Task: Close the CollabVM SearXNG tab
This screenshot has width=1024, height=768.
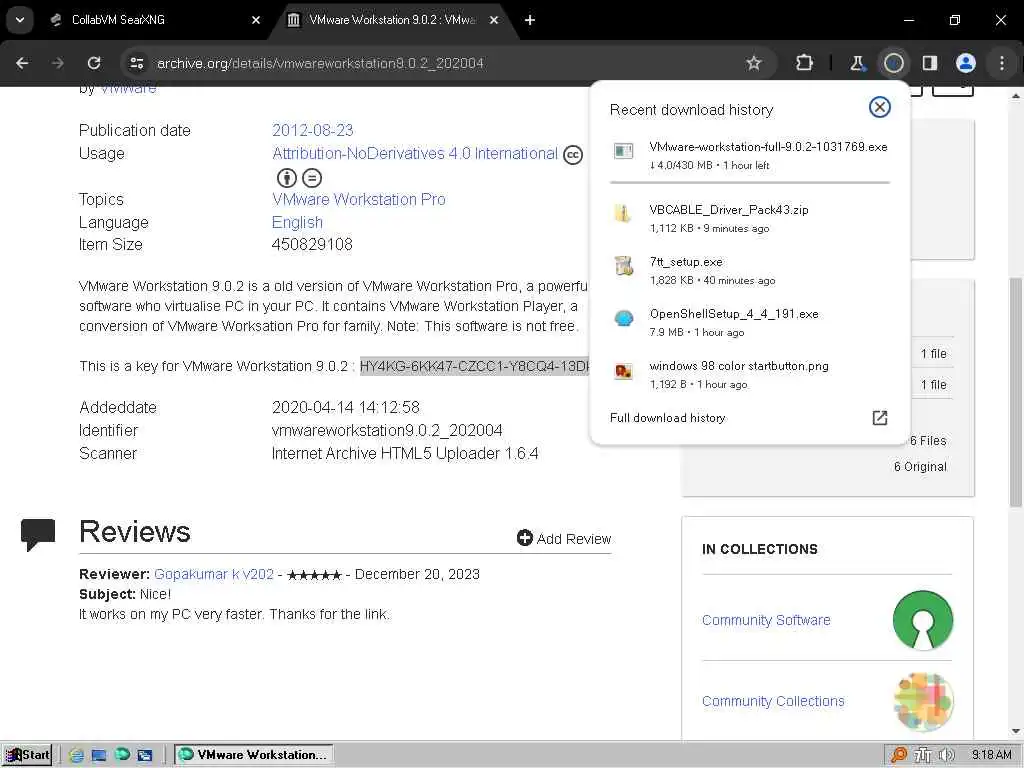Action: tap(256, 20)
